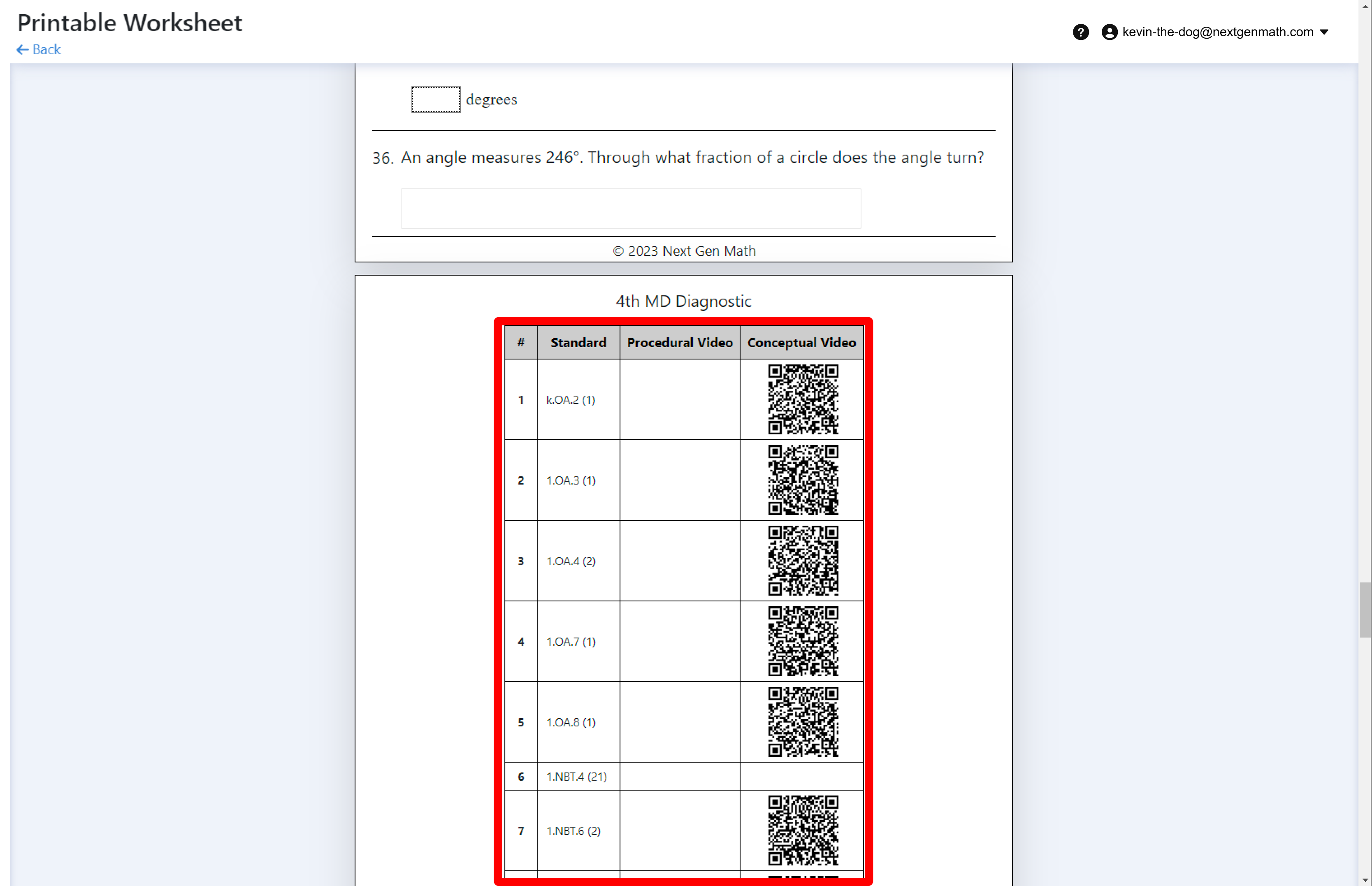Click the Procedural Video column header
This screenshot has width=1372, height=886.
[x=679, y=342]
